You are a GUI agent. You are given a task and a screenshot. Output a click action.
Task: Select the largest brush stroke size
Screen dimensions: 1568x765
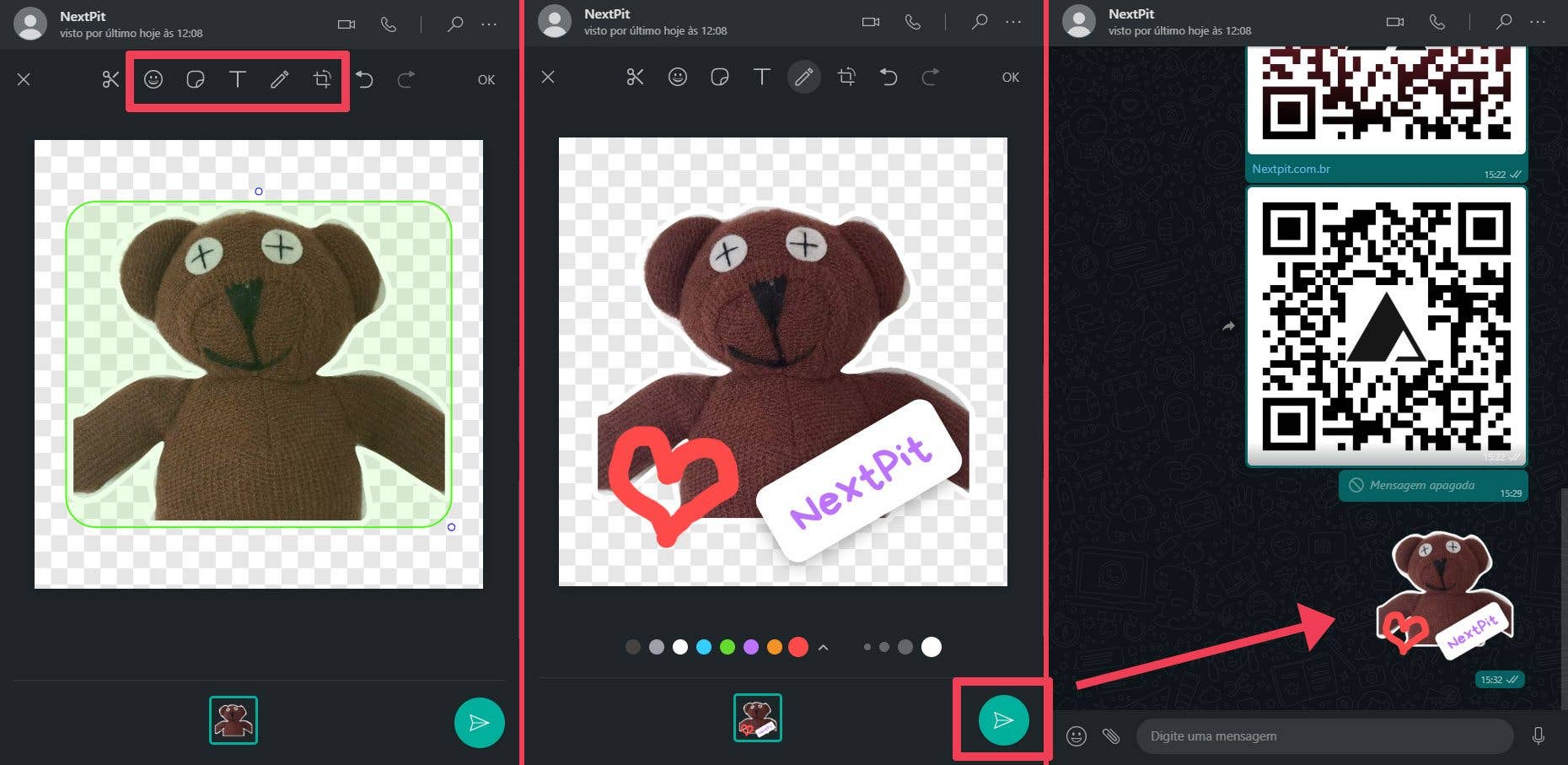coord(932,647)
